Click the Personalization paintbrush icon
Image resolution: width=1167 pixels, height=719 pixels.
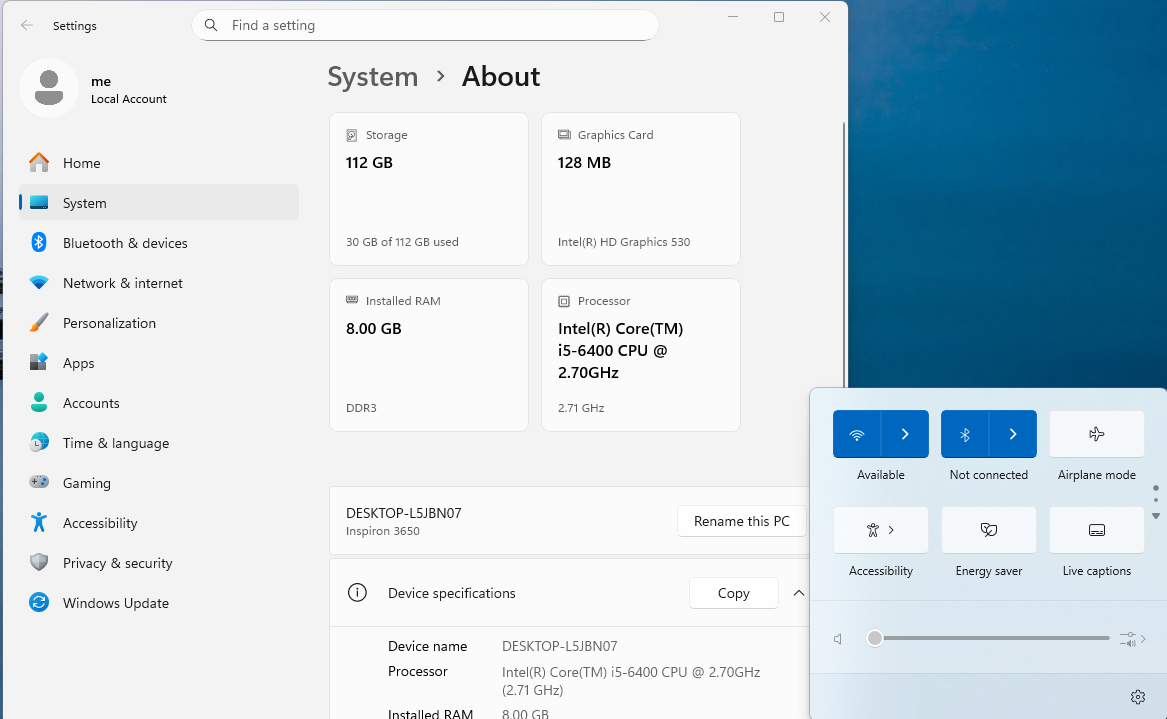click(x=39, y=323)
